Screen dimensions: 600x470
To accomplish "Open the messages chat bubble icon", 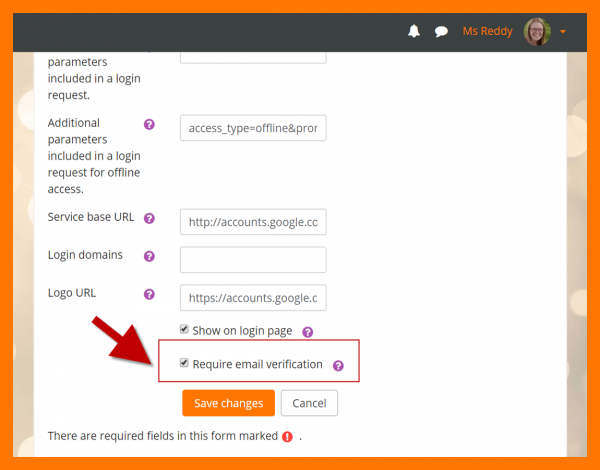I will pyautogui.click(x=441, y=32).
